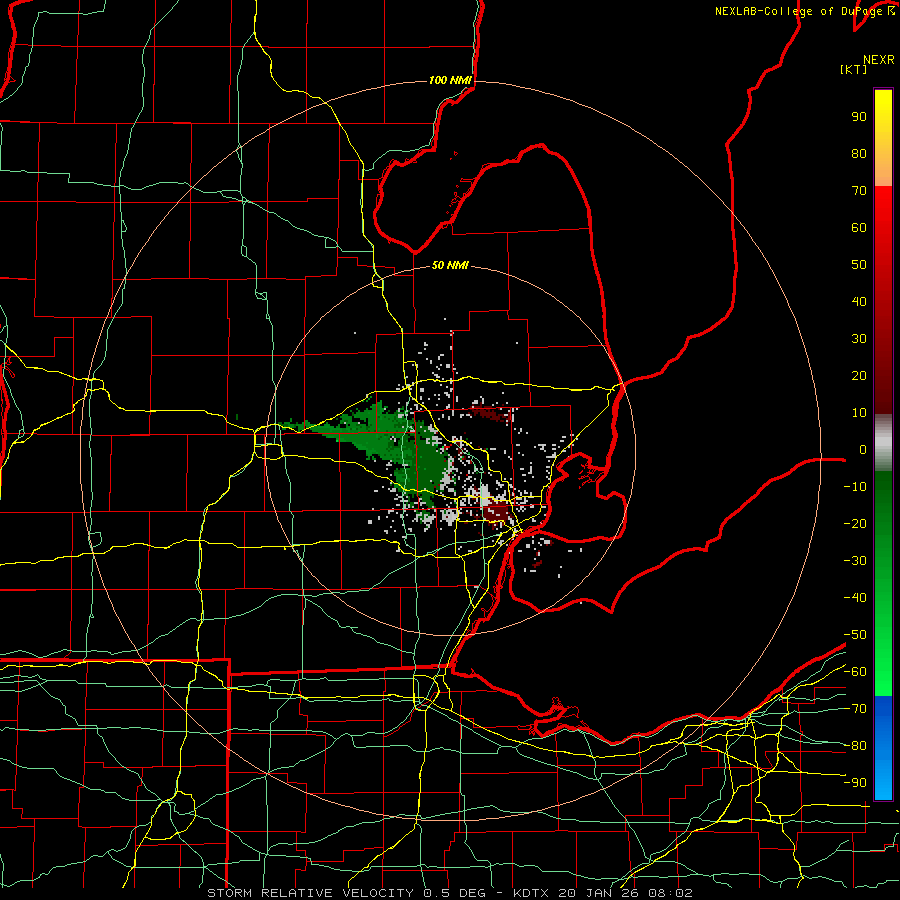Click the positive 60 scale value
The height and width of the screenshot is (900, 900).
point(859,228)
